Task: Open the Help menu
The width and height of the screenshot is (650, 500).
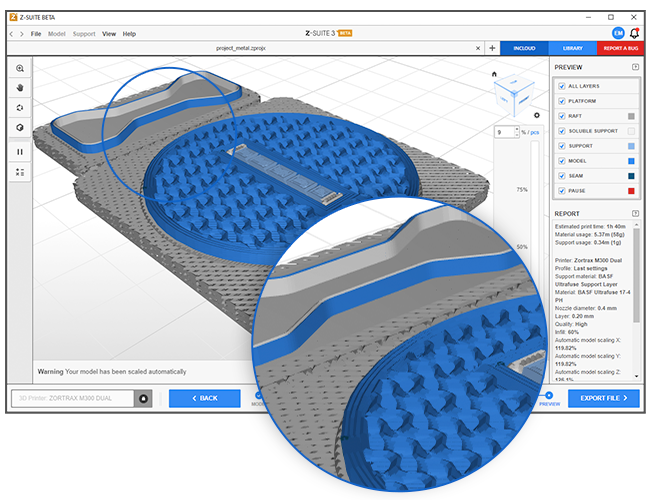Action: coord(129,34)
